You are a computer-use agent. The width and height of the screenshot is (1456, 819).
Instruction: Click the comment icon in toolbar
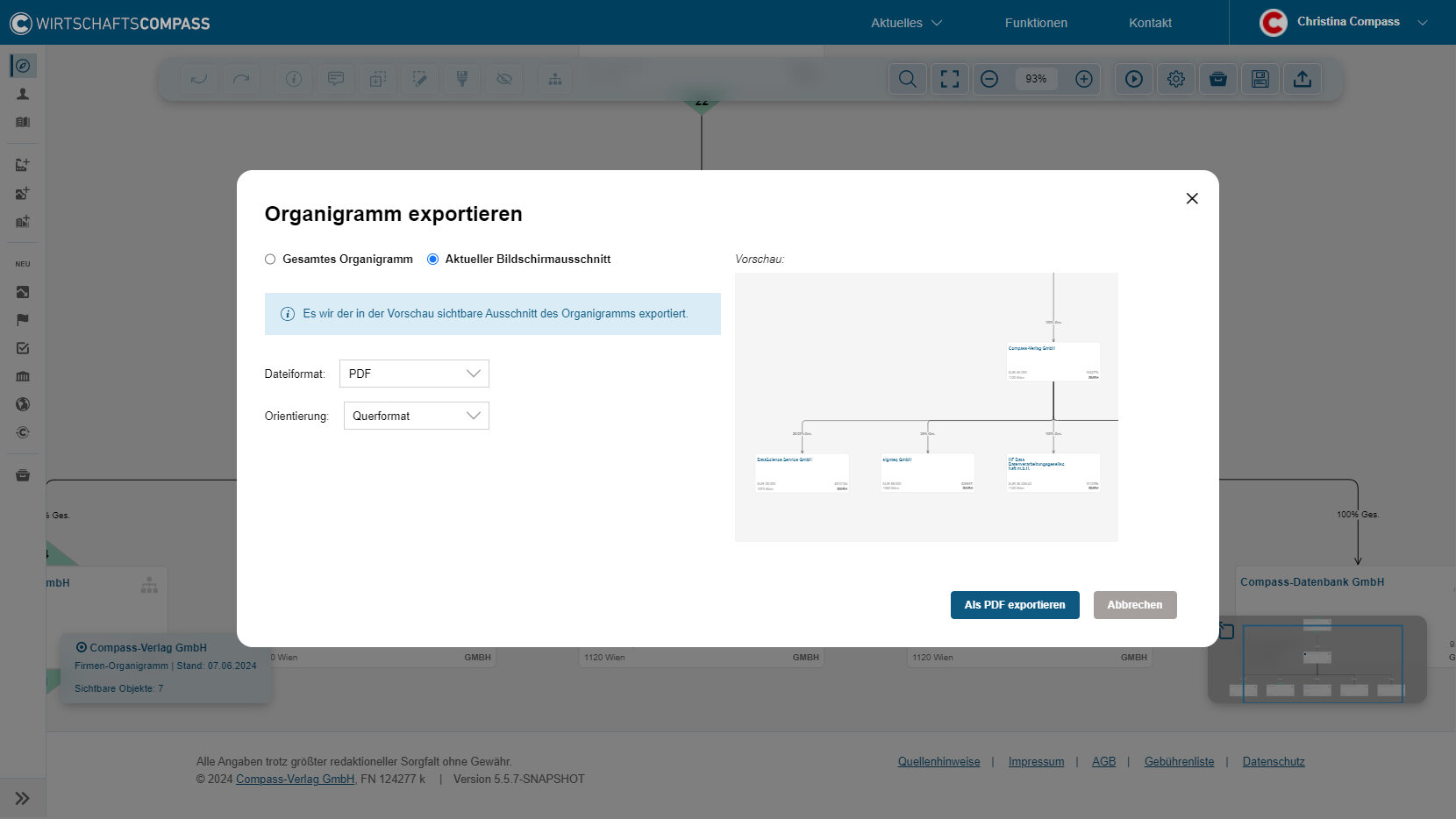[336, 79]
